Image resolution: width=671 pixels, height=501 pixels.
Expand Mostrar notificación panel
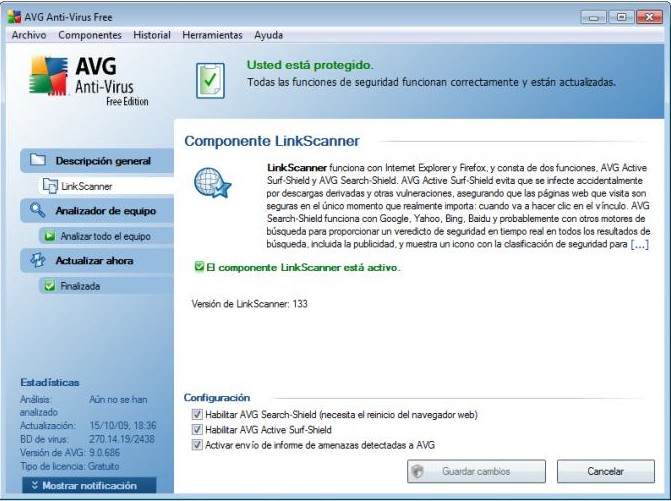tap(89, 486)
